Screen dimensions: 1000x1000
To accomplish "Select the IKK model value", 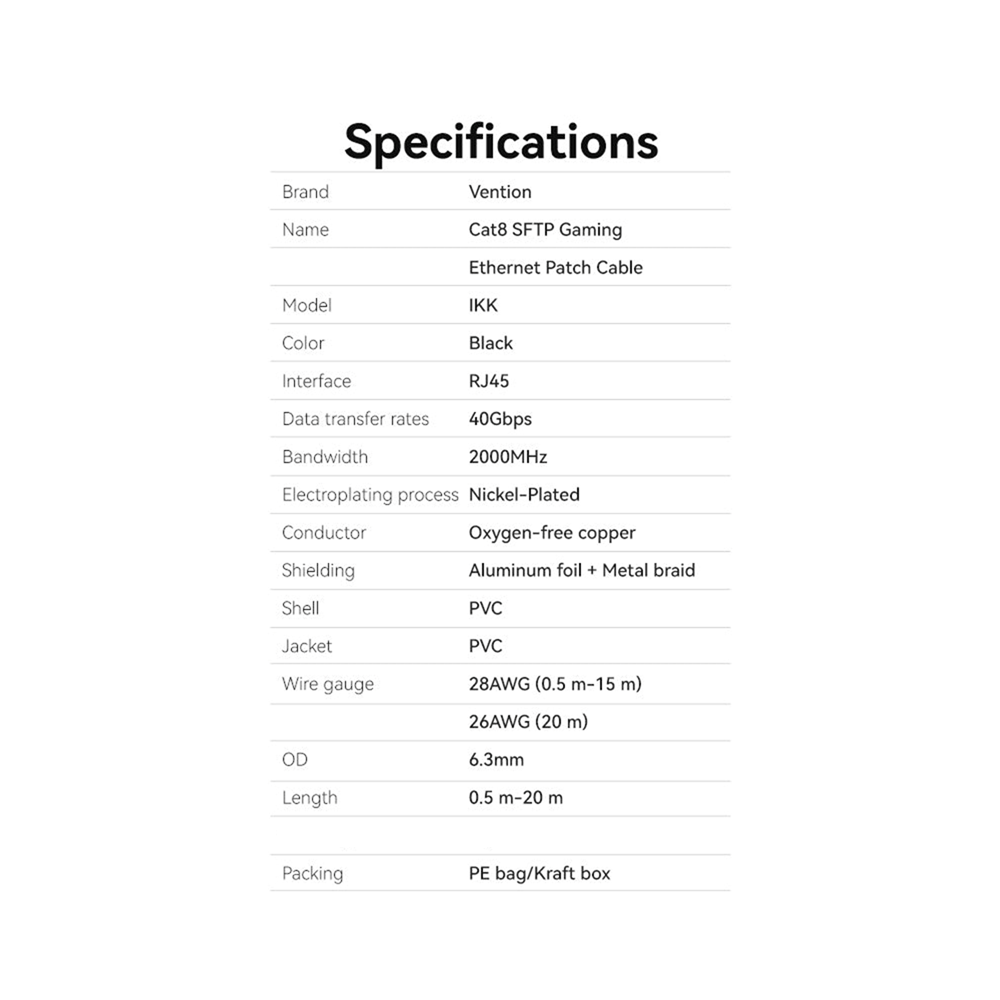I will click(483, 306).
